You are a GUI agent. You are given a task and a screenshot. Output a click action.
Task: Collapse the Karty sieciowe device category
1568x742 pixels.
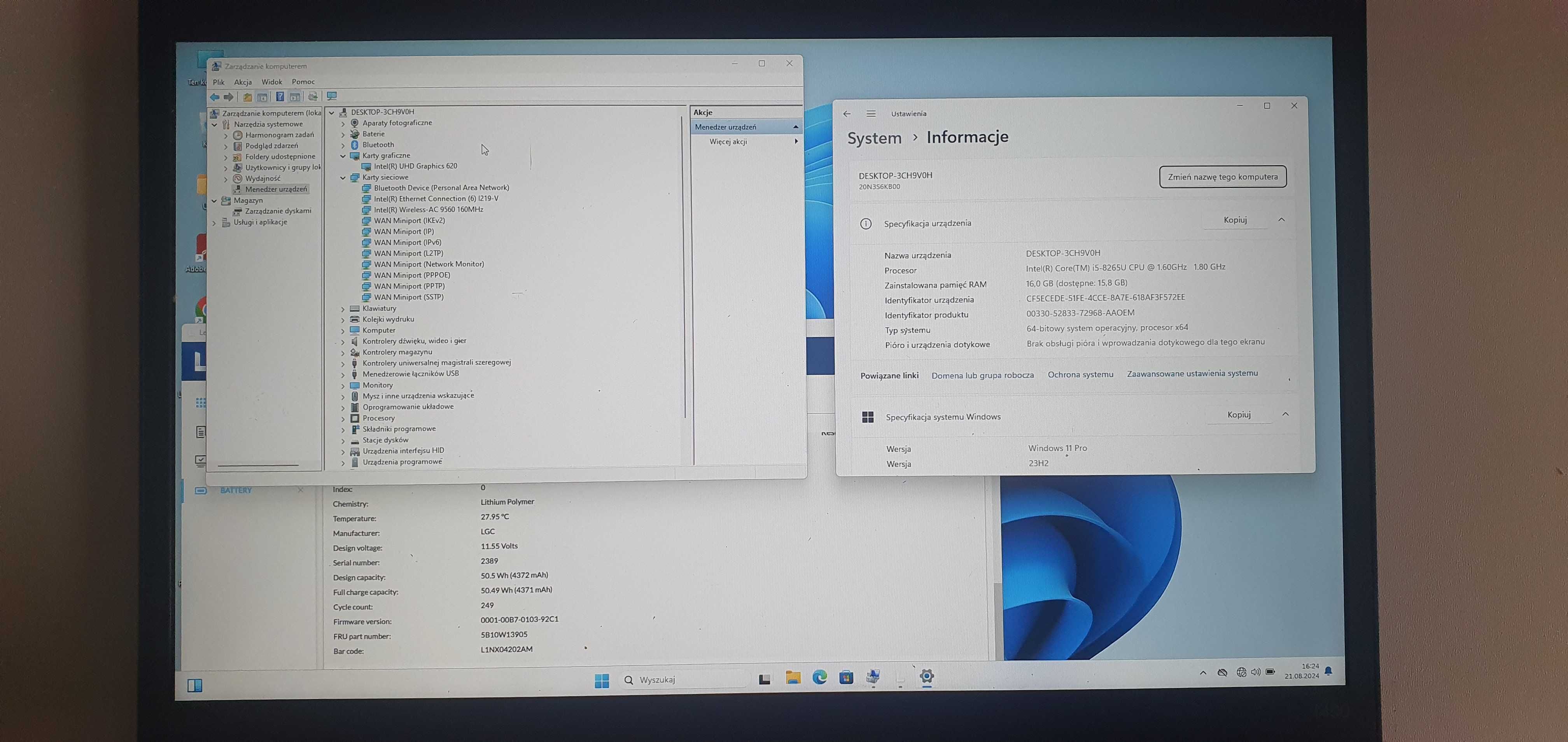pos(343,178)
